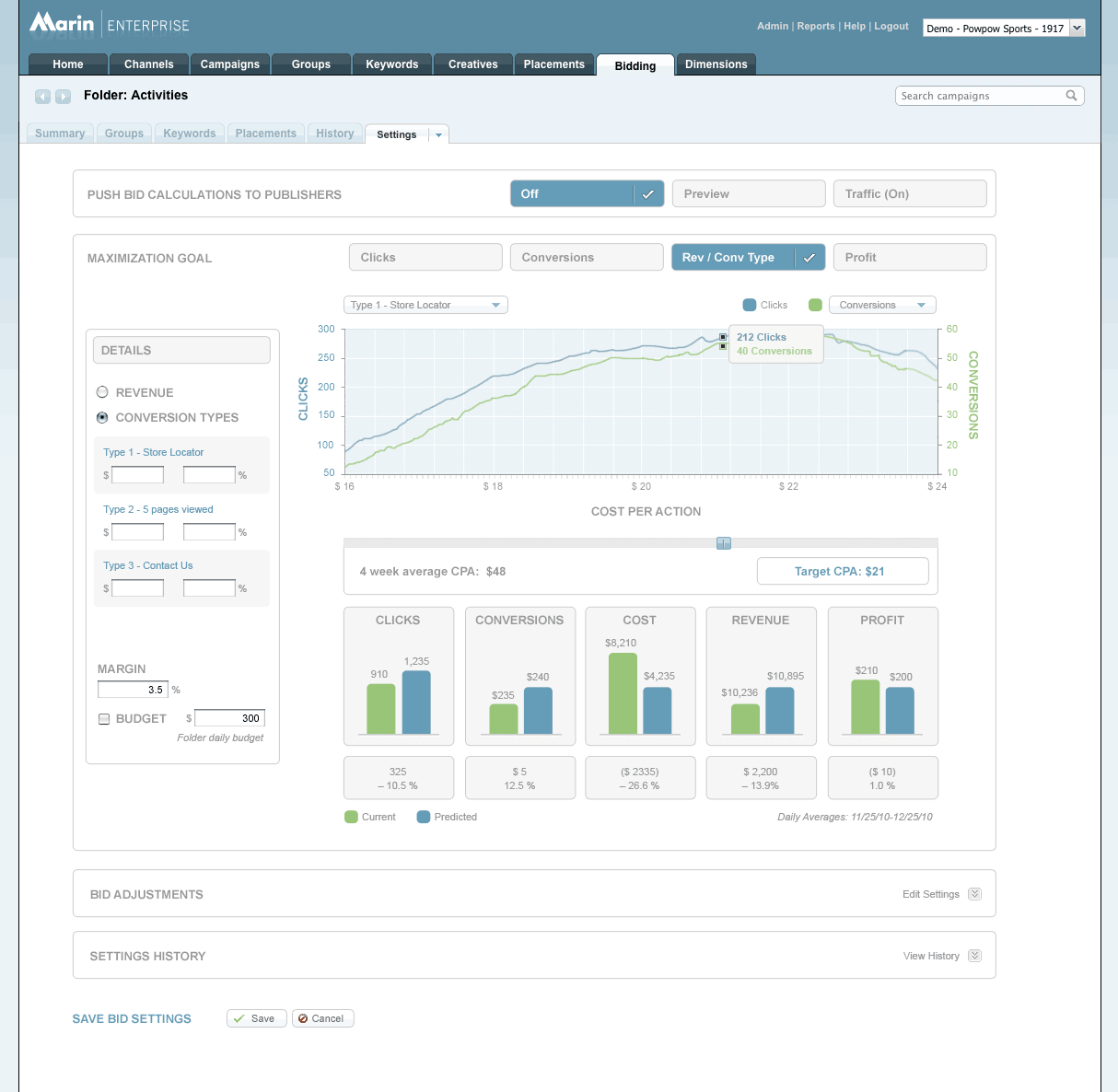The height and width of the screenshot is (1092, 1118).
Task: Open the Type 1 - Store Locator dropdown
Action: tap(425, 305)
